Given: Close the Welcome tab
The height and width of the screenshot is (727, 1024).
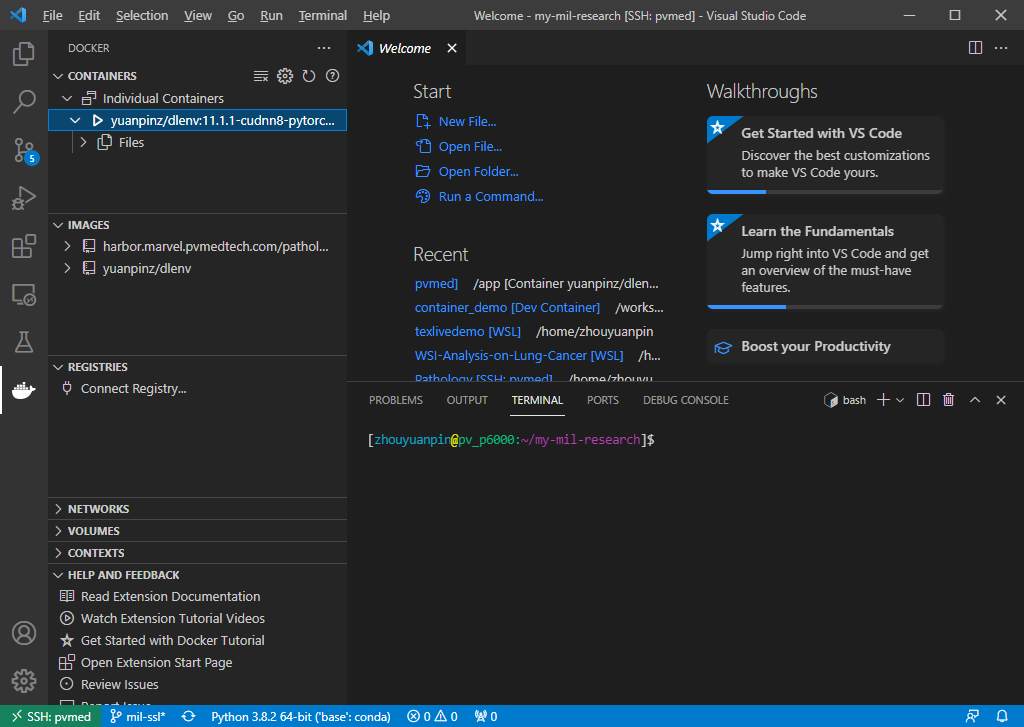Looking at the screenshot, I should [451, 48].
